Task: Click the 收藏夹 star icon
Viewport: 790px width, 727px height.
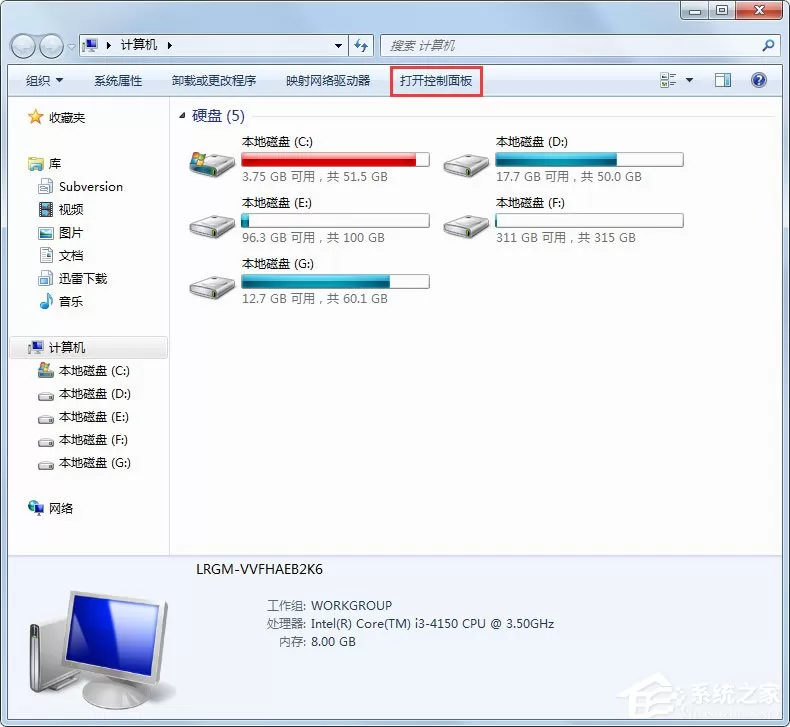Action: (35, 117)
